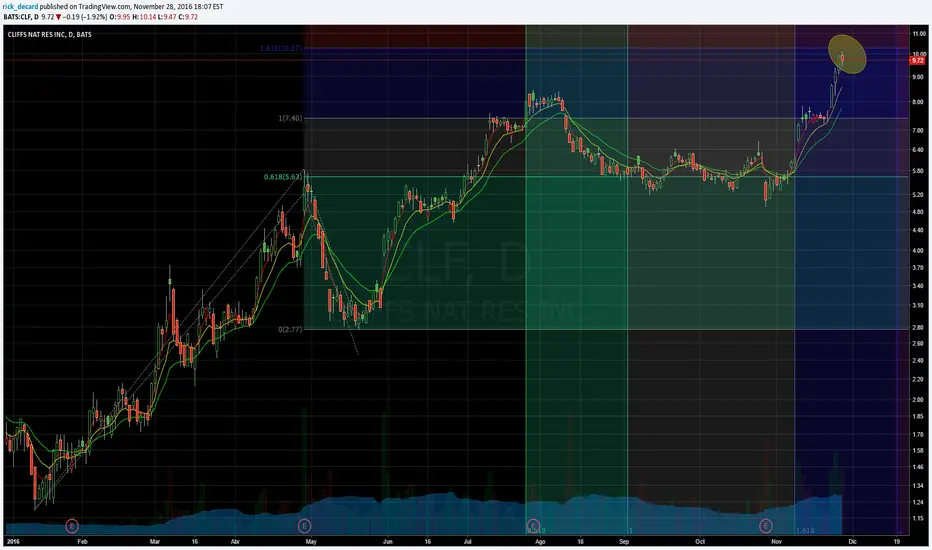Click the earnings E marker near Ago

tap(533, 526)
